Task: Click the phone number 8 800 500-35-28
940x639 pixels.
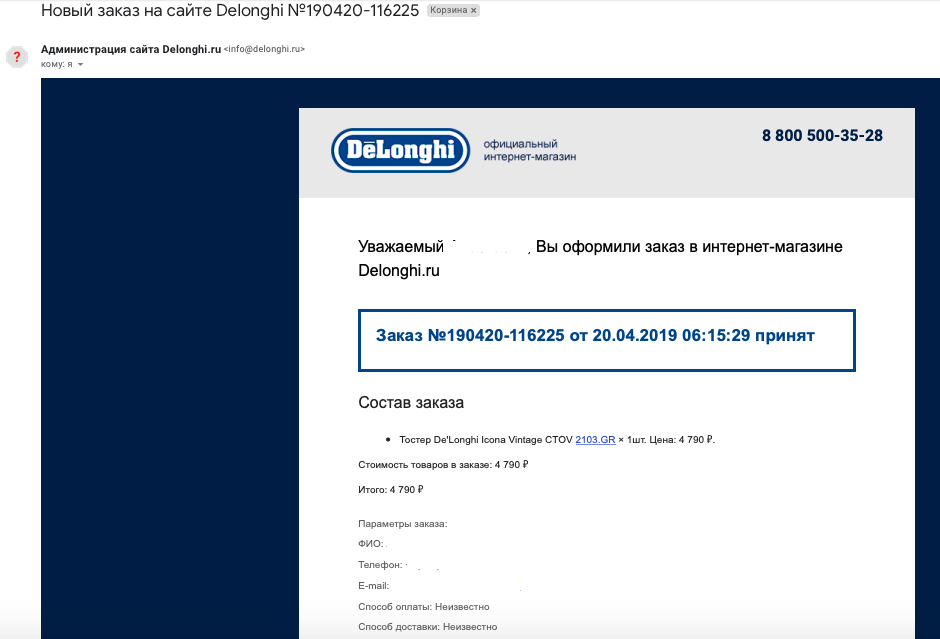Action: [822, 135]
